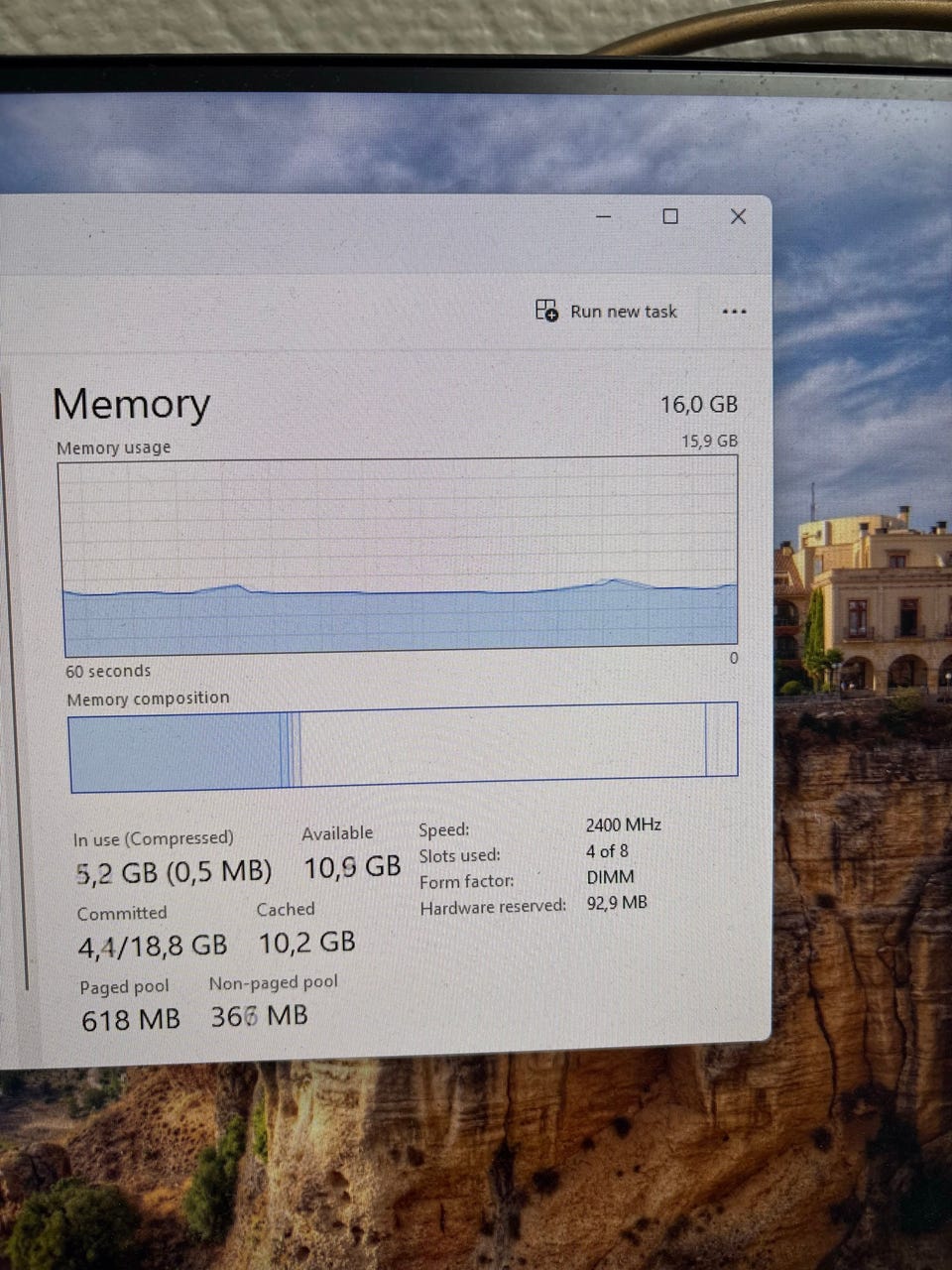Select the Memory heading text
This screenshot has height=1270, width=952.
(131, 405)
